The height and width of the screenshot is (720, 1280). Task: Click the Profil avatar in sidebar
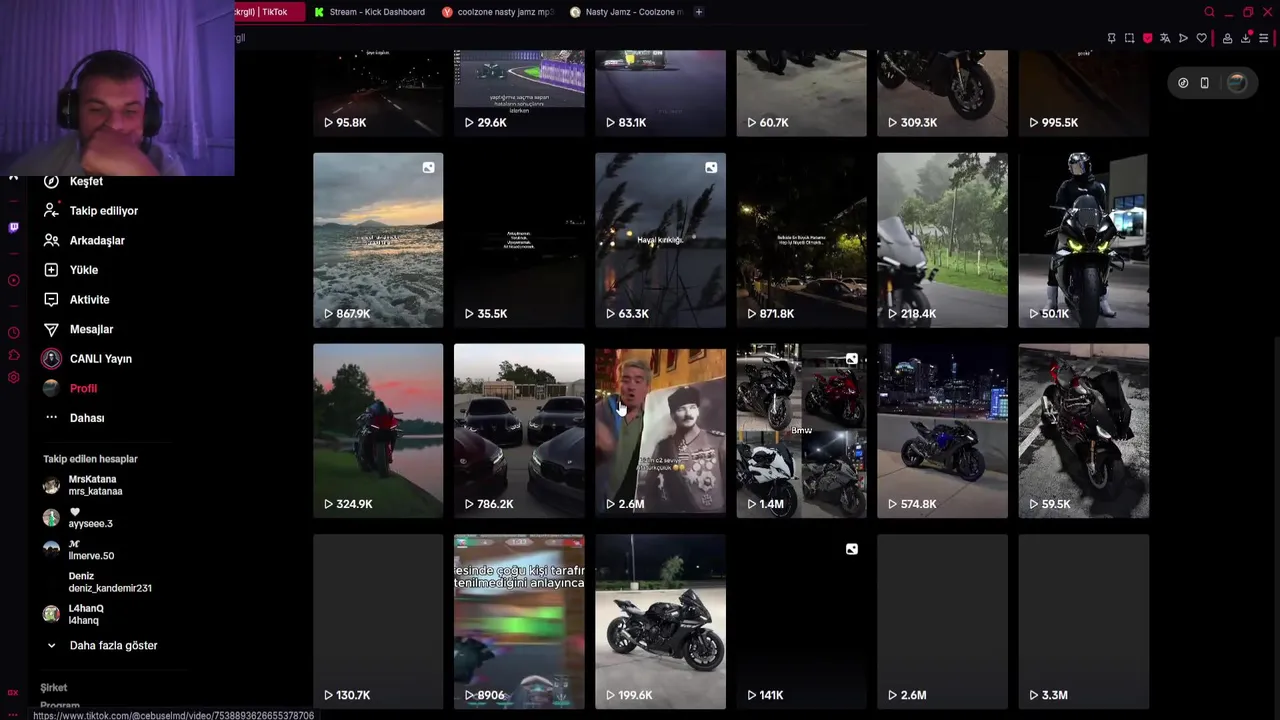[x=51, y=388]
